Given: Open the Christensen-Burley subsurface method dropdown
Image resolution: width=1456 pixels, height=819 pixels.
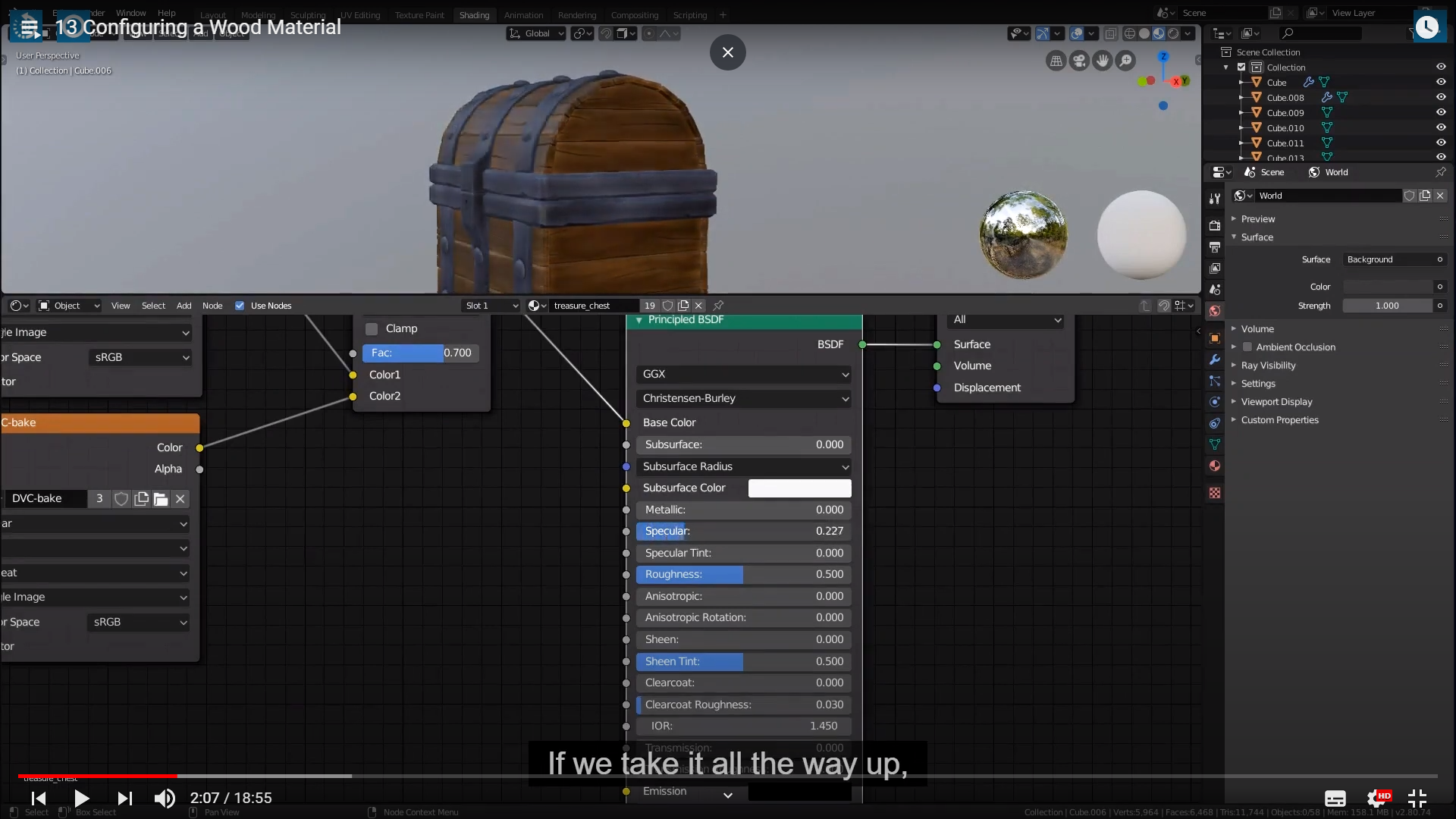Looking at the screenshot, I should coord(743,398).
